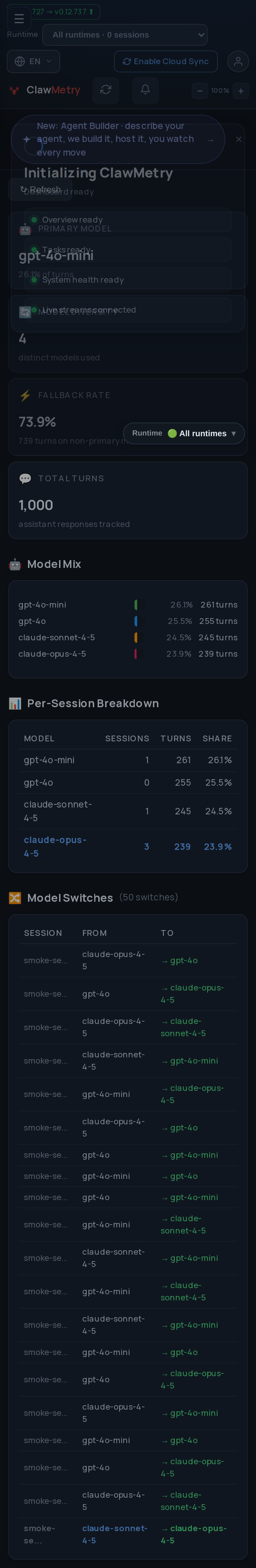The image size is (256, 1568).
Task: Expand the EN language selector
Action: click(x=33, y=61)
